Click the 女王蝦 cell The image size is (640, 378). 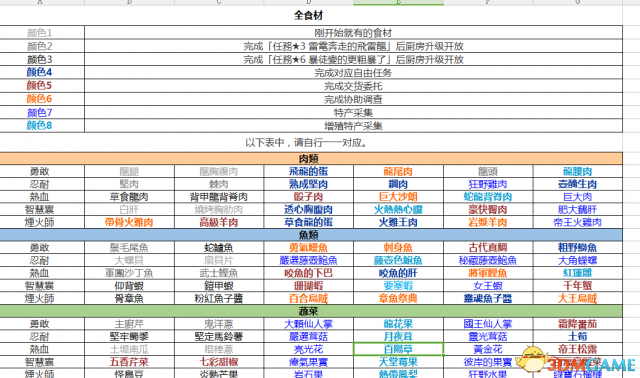click(488, 285)
